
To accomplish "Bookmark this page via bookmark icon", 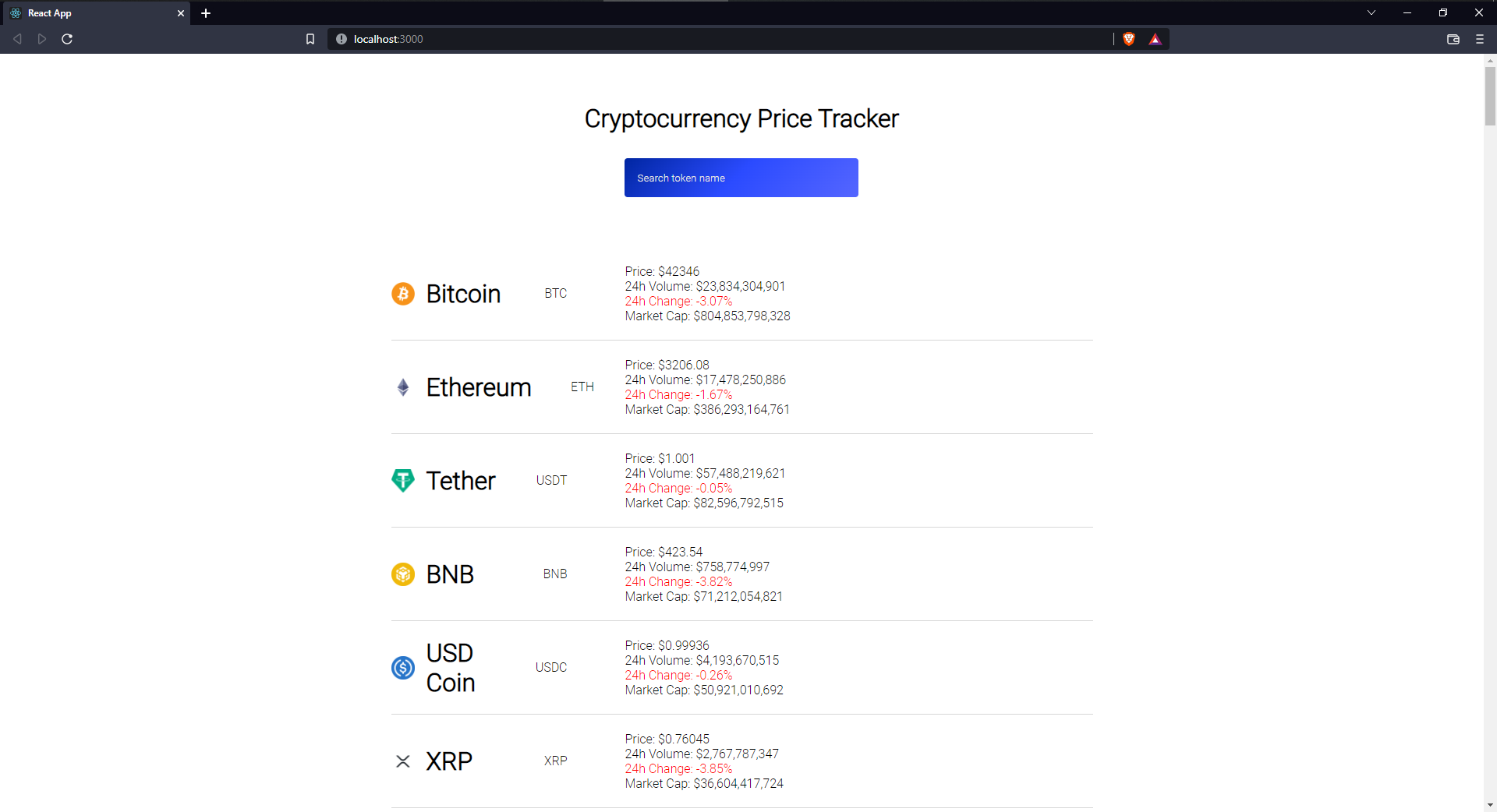I will [x=310, y=39].
